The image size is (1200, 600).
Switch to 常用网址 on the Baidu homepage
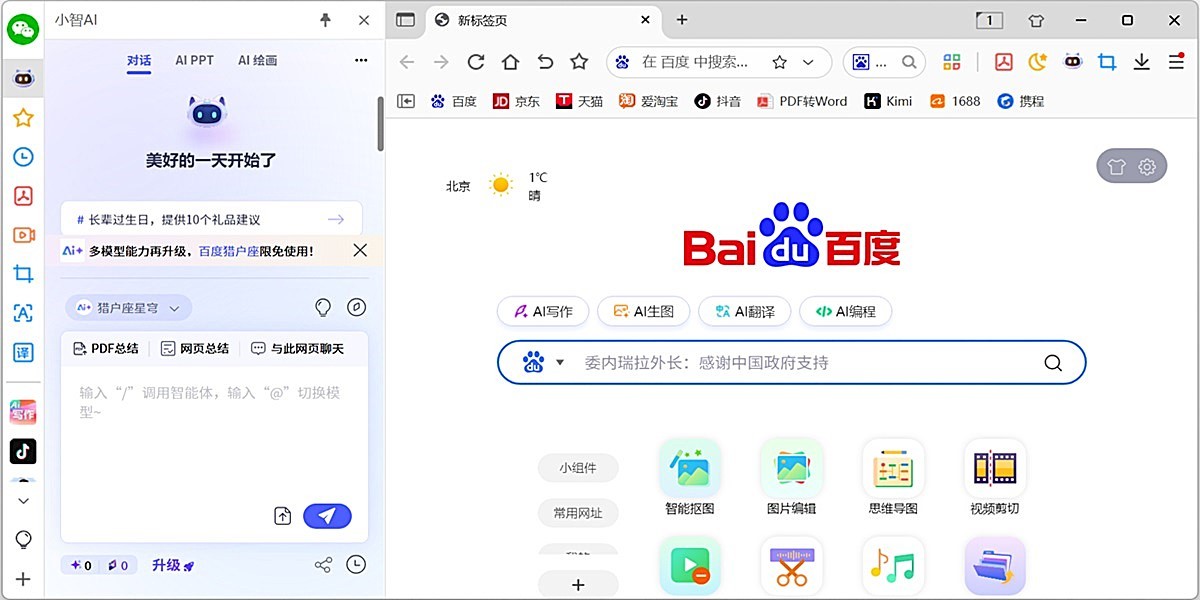[x=578, y=513]
